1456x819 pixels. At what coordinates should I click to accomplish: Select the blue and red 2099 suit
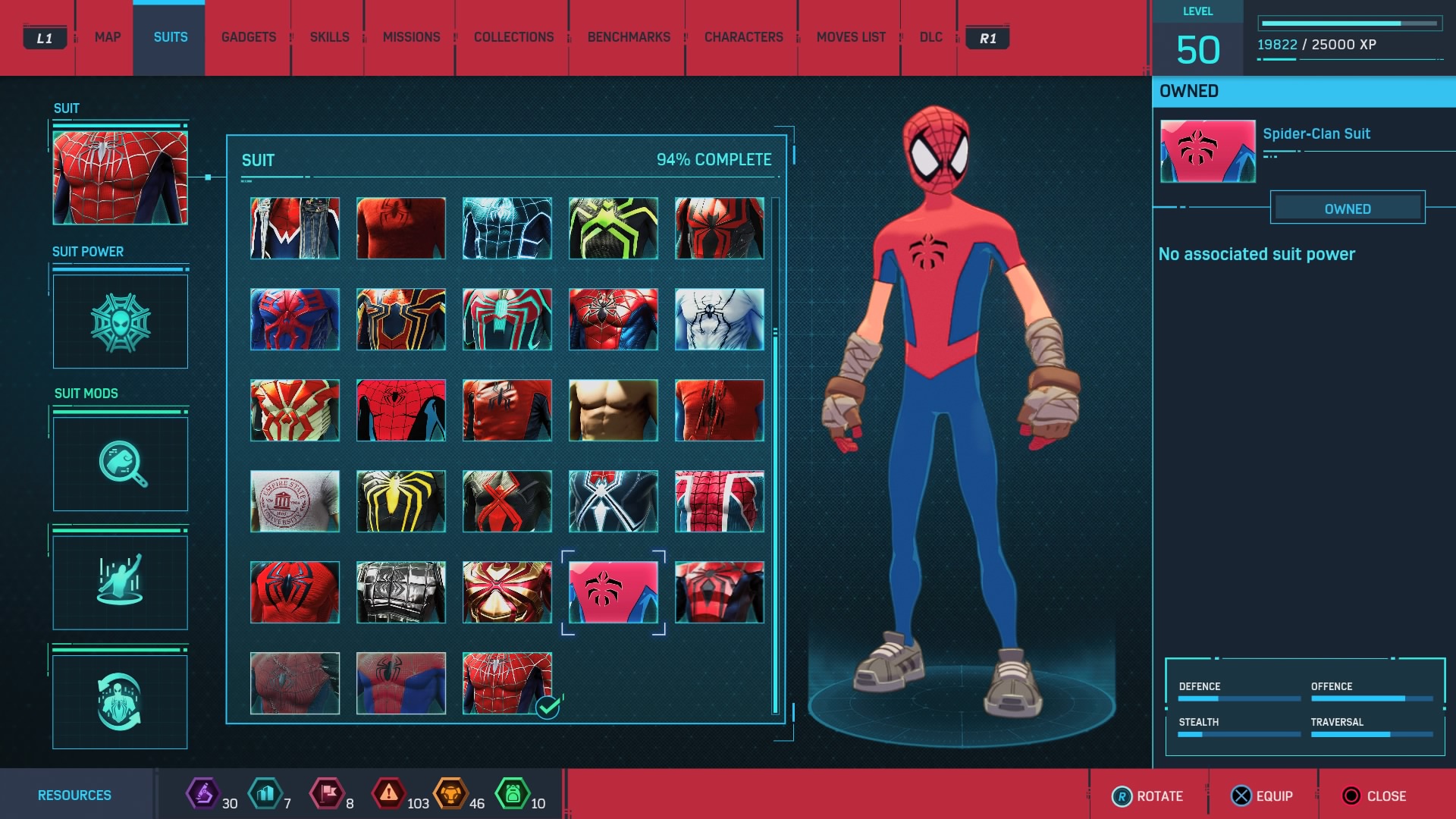point(295,319)
